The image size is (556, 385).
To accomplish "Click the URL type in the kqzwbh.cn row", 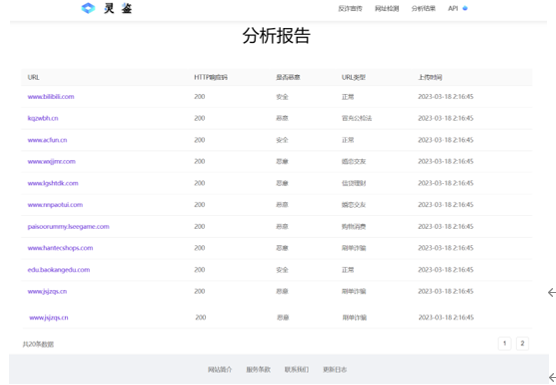I will (356, 118).
